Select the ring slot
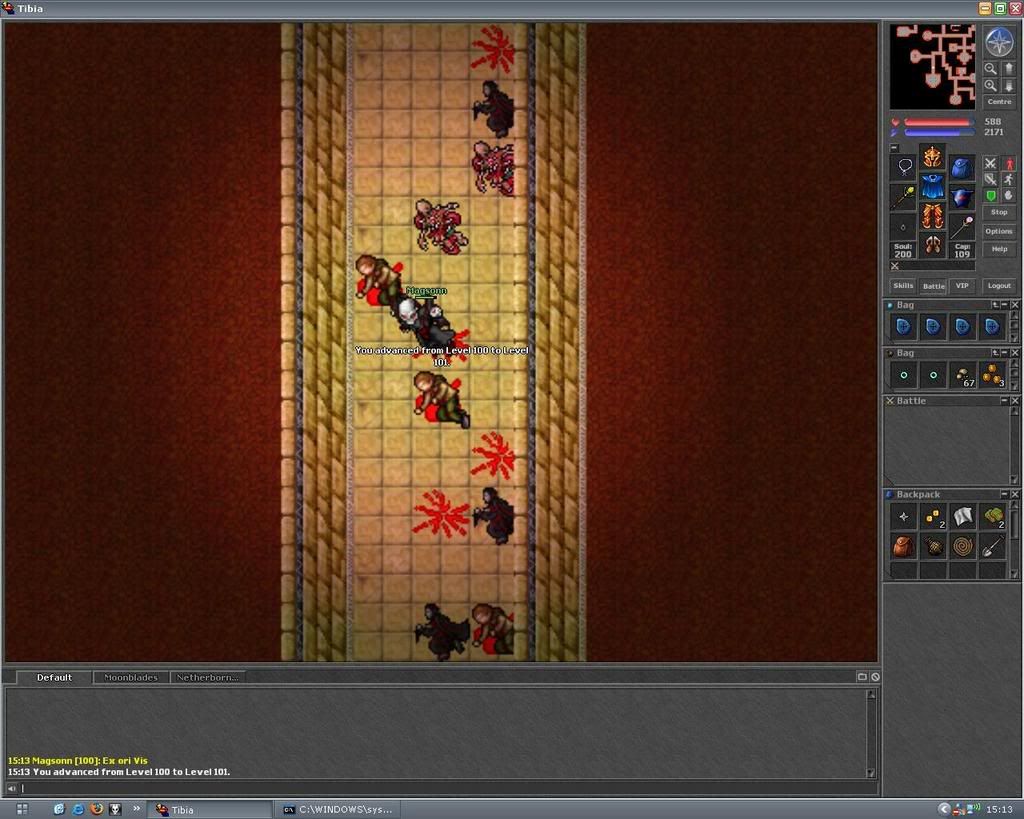 pos(904,227)
